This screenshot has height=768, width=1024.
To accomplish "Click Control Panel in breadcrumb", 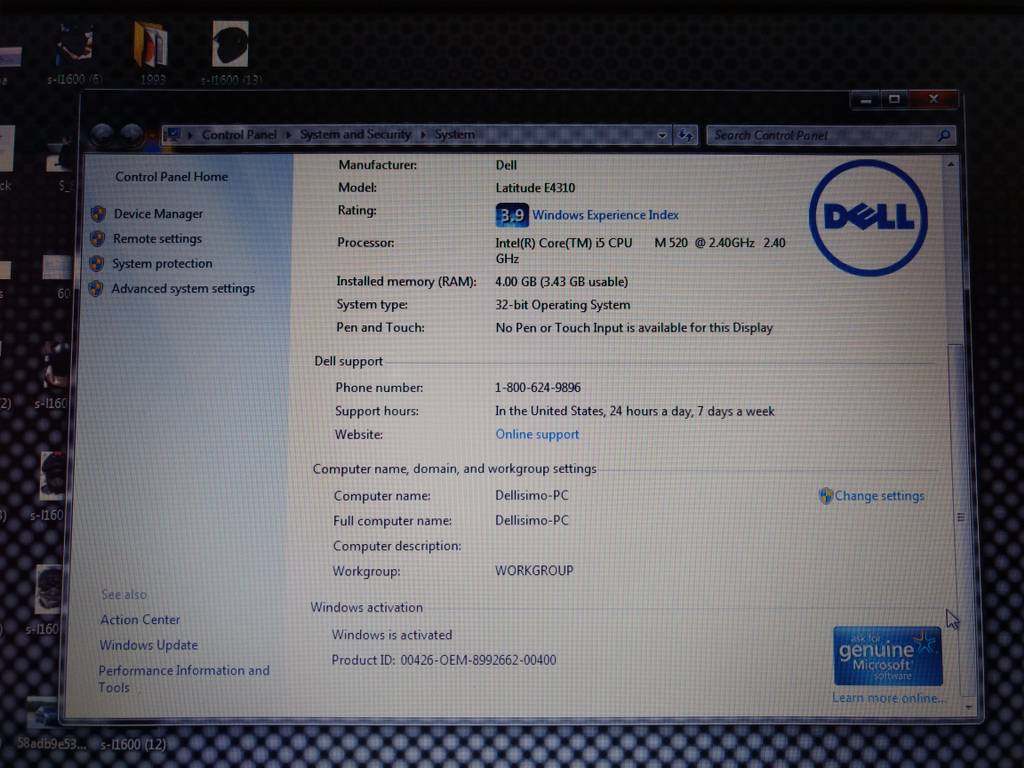I will (239, 135).
